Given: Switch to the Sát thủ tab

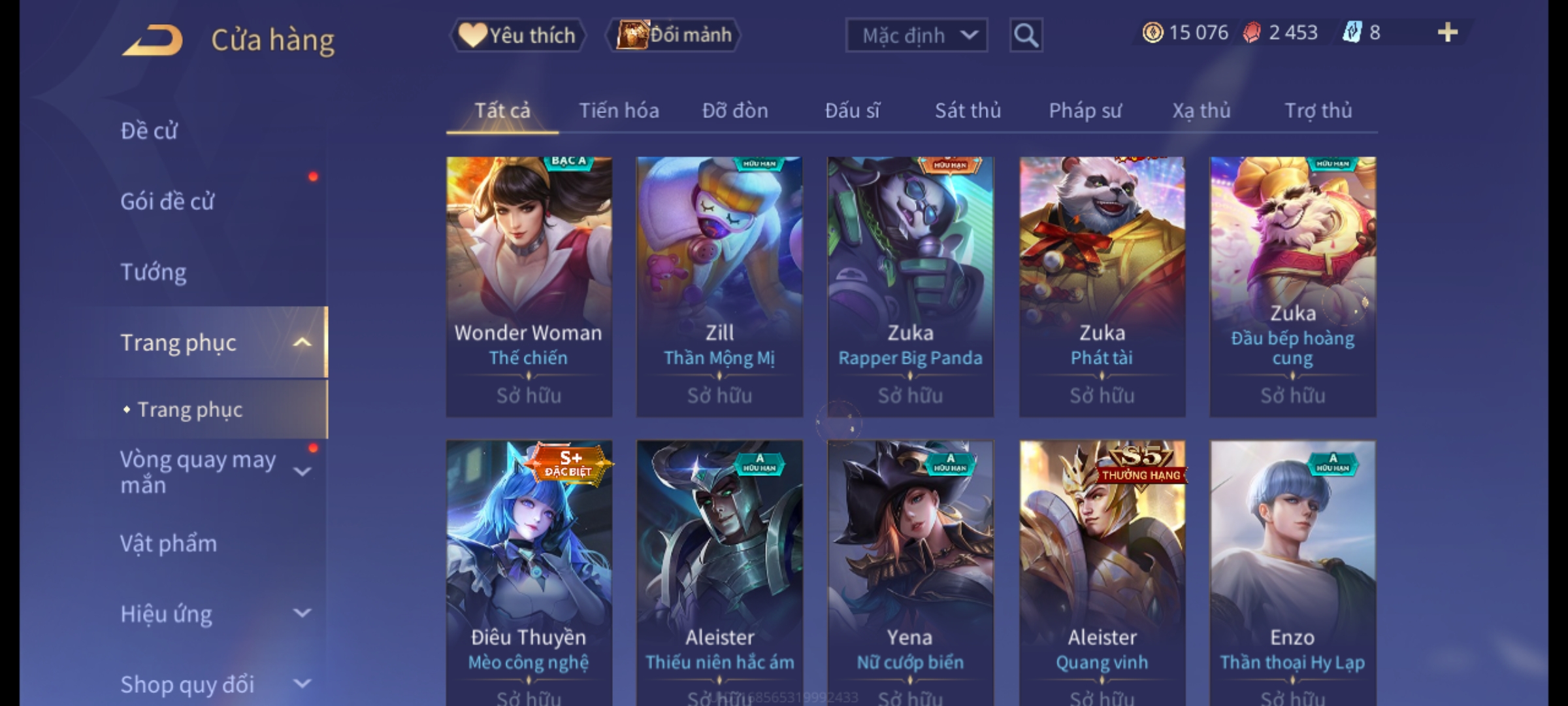Looking at the screenshot, I should (968, 110).
